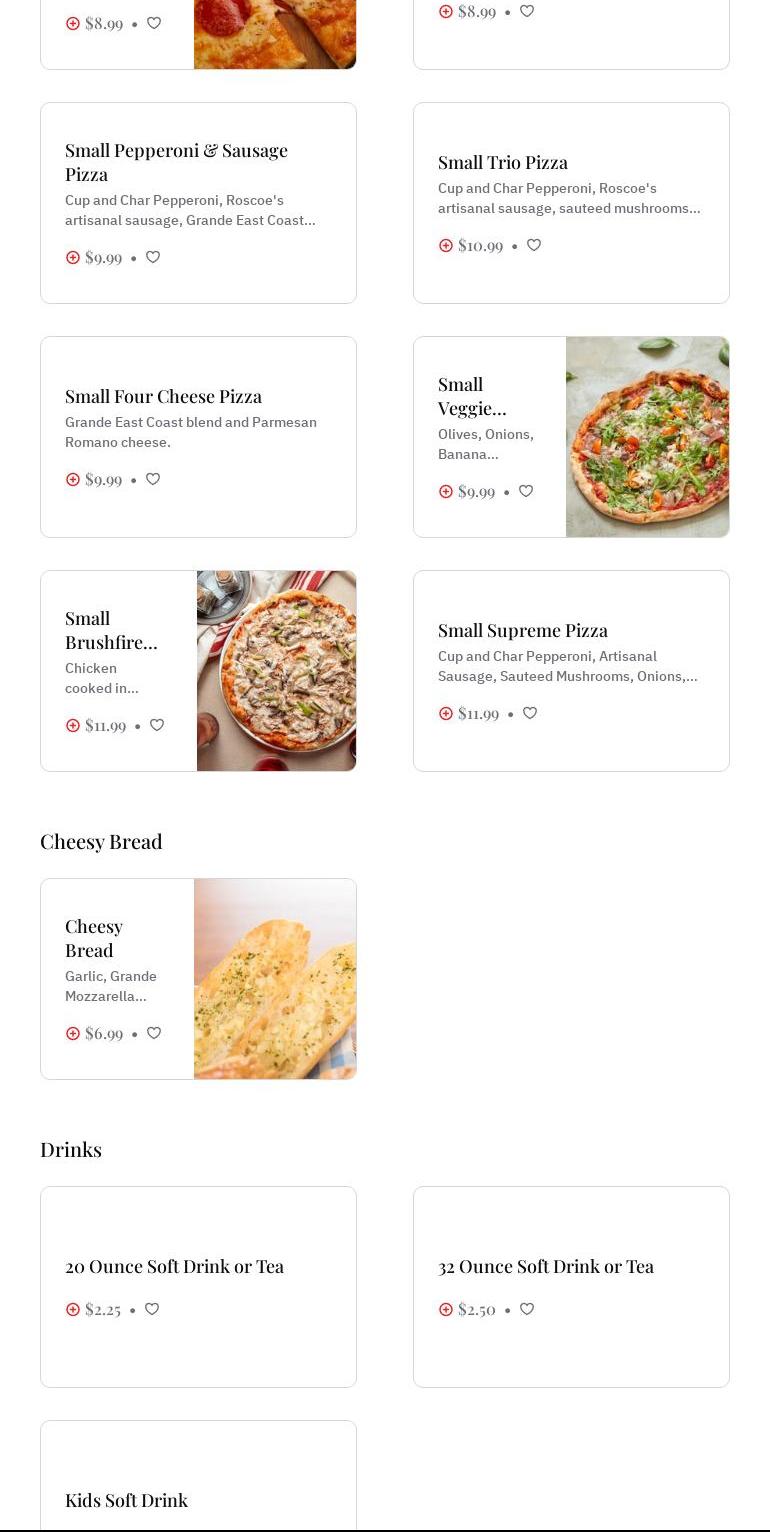
Task: Click the Small Brushfire pizza image
Action: (x=276, y=671)
